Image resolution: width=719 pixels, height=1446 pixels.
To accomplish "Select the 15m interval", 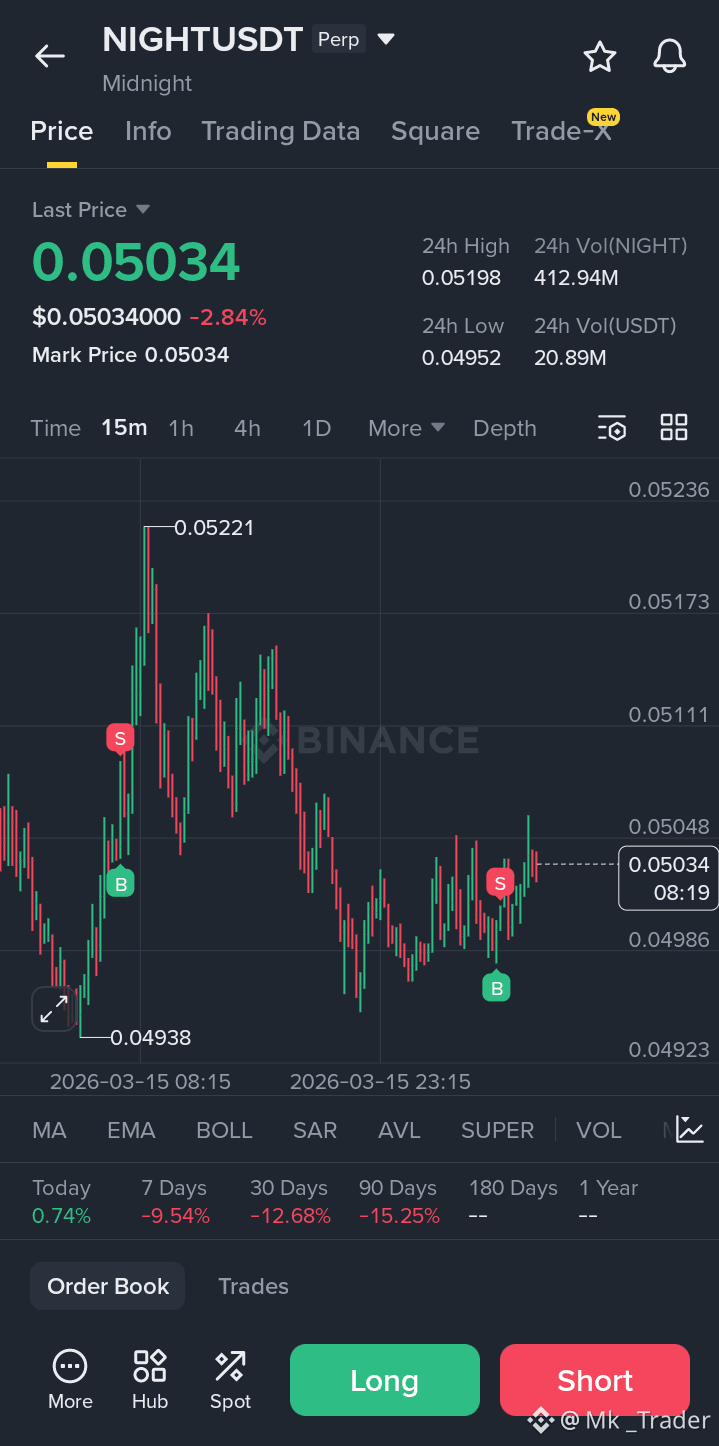I will tap(124, 428).
